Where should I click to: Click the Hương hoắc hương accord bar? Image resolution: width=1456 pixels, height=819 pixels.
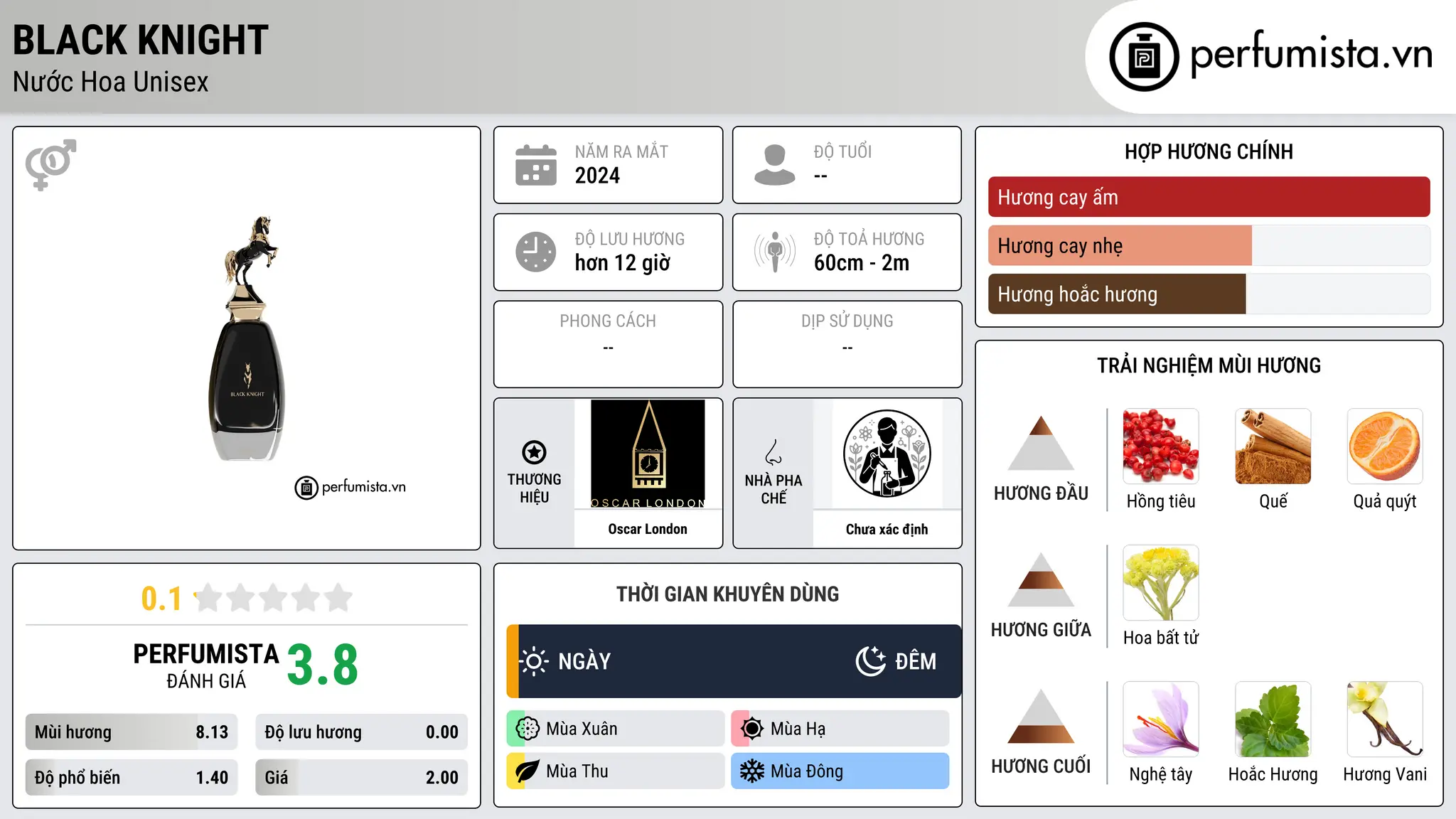pyautogui.click(x=1209, y=294)
